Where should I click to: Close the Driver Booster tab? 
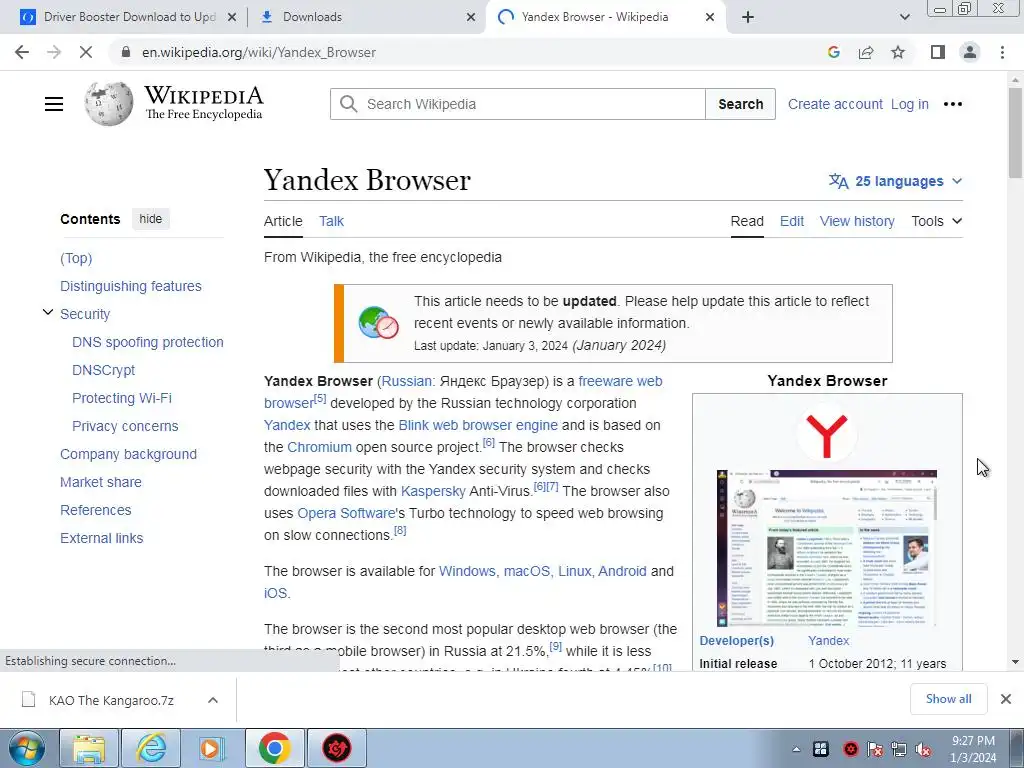[232, 17]
